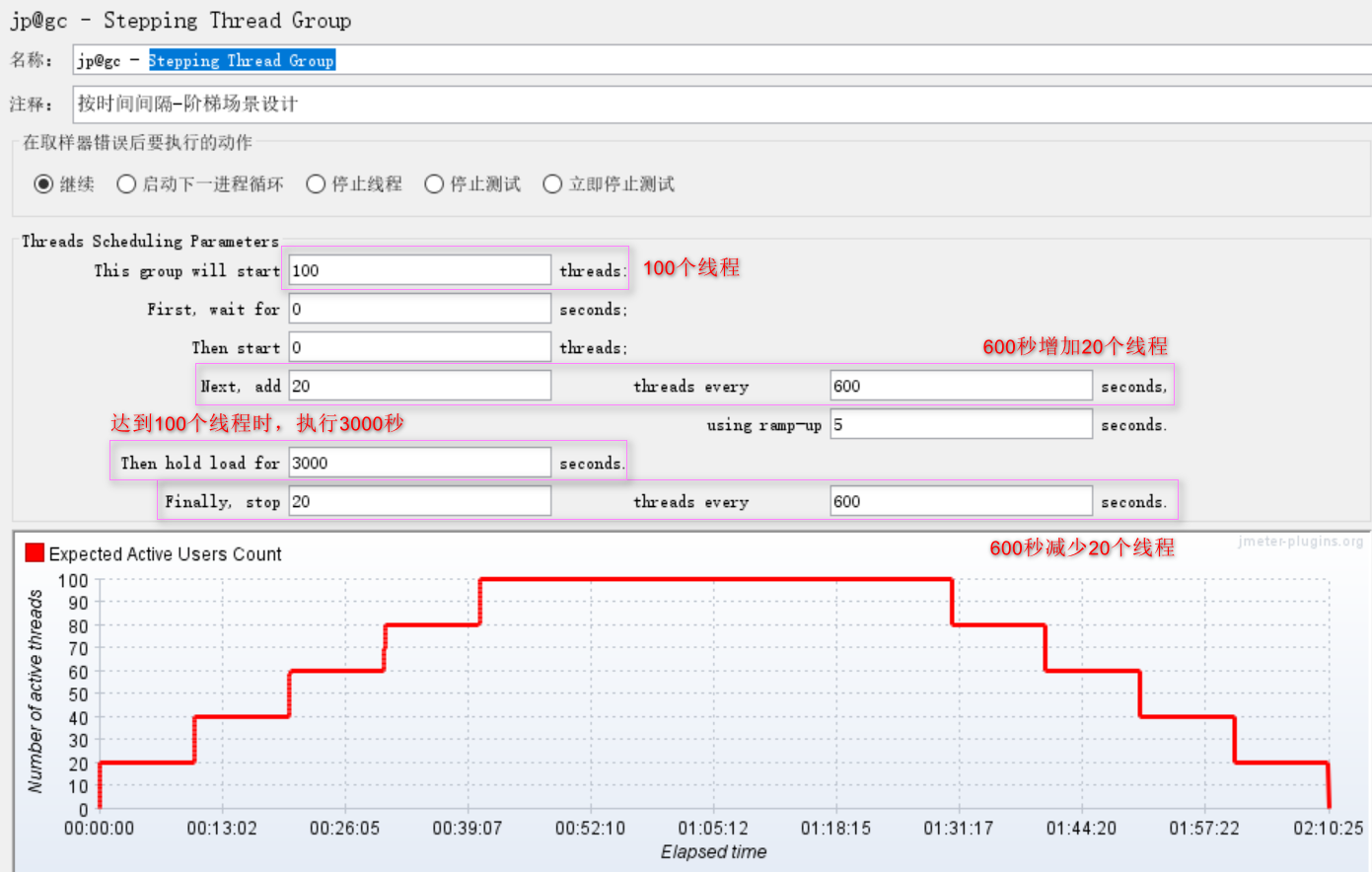Viewport: 1372px width, 872px height.
Task: Click the "jp@gc - Stepping Thread Group" panel heading
Action: [181, 21]
